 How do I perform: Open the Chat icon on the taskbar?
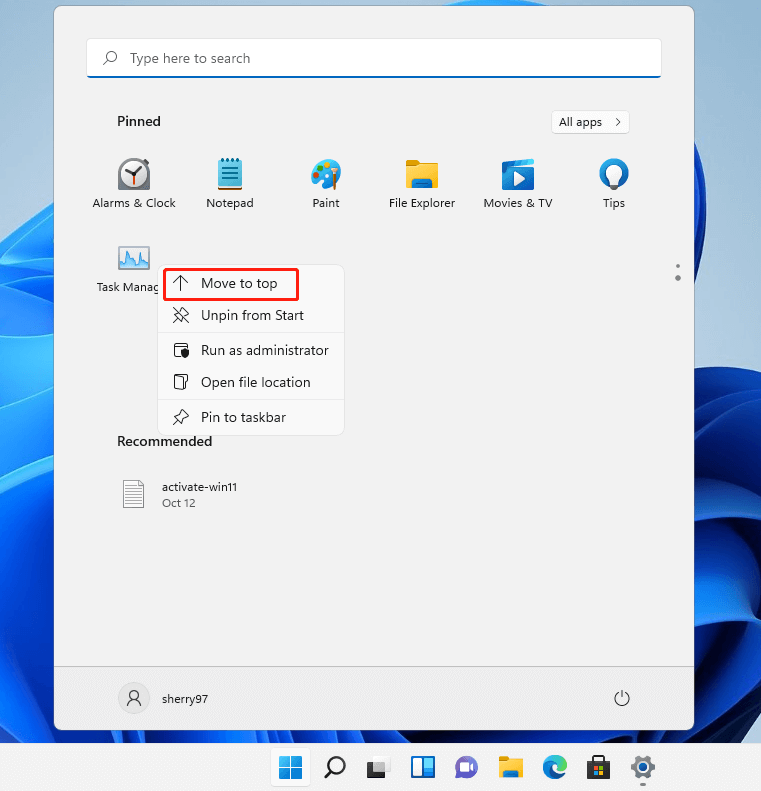[x=466, y=767]
